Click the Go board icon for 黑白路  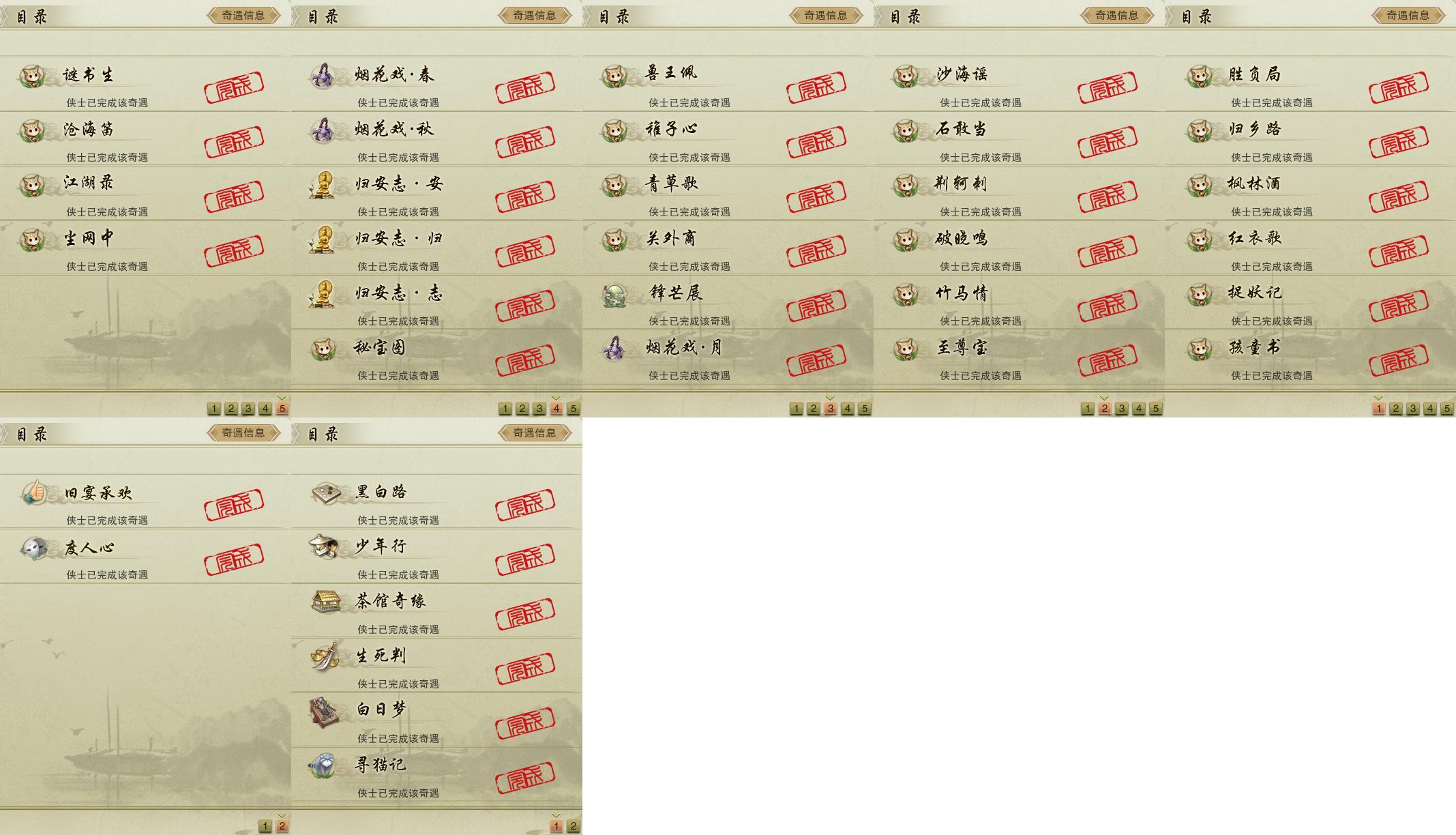coord(324,493)
